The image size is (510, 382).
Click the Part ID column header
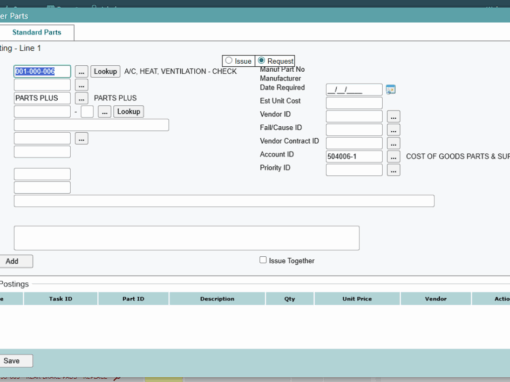point(133,299)
